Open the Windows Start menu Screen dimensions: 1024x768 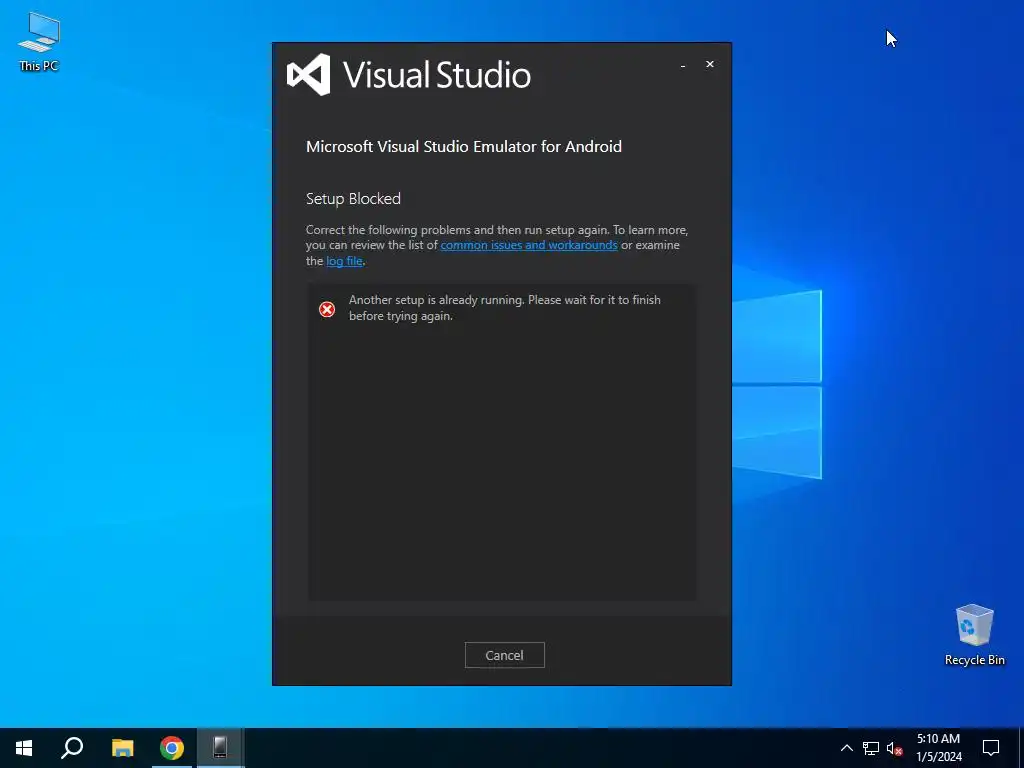(x=24, y=748)
